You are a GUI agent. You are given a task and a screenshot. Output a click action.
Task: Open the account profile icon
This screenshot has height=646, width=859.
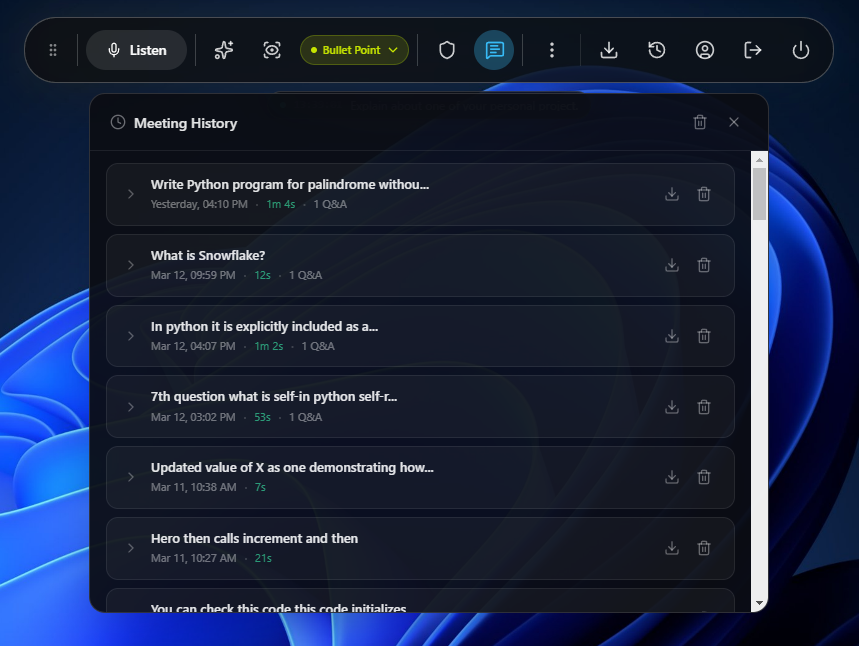click(x=704, y=49)
